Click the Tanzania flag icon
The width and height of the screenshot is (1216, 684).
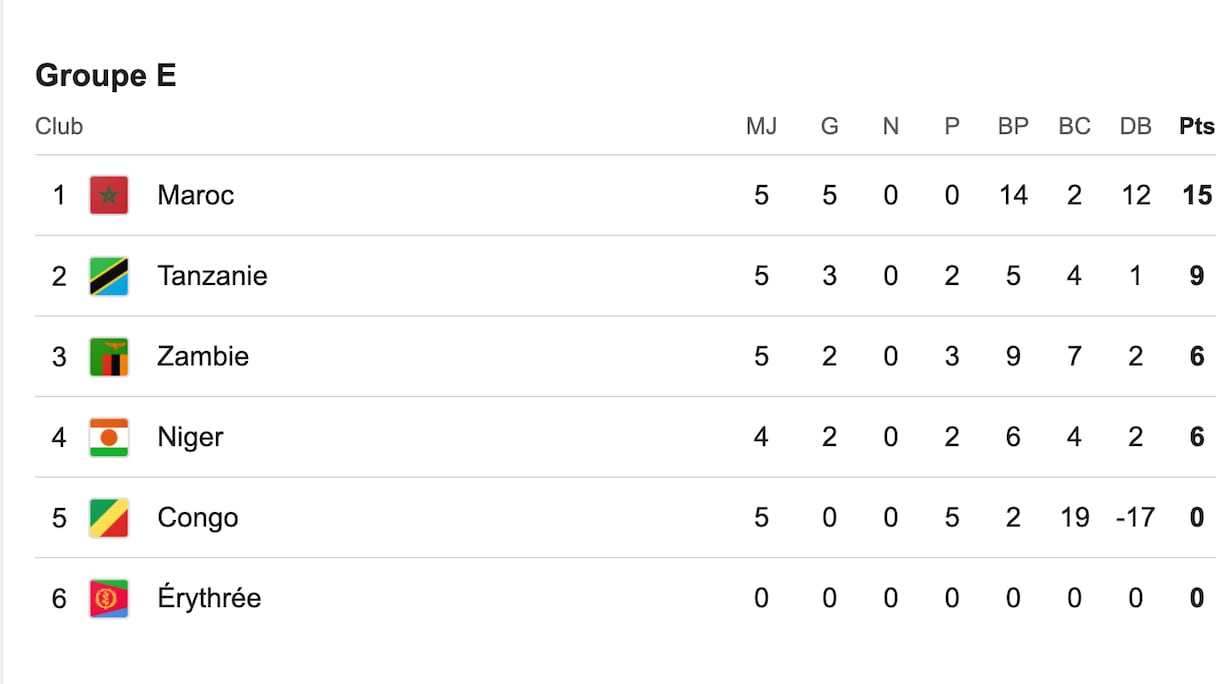(109, 276)
